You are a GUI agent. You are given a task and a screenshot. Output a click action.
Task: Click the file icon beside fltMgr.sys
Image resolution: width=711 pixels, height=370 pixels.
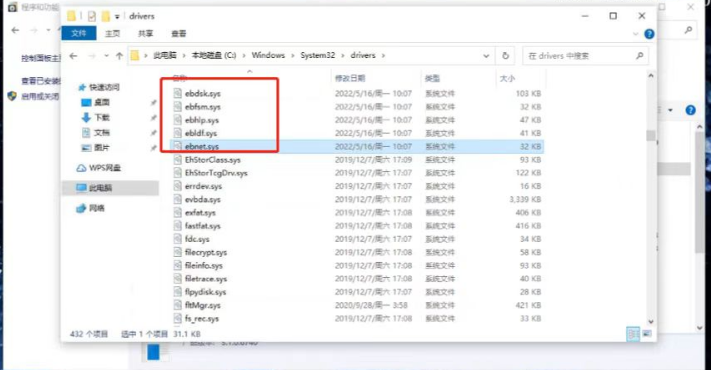pos(177,305)
